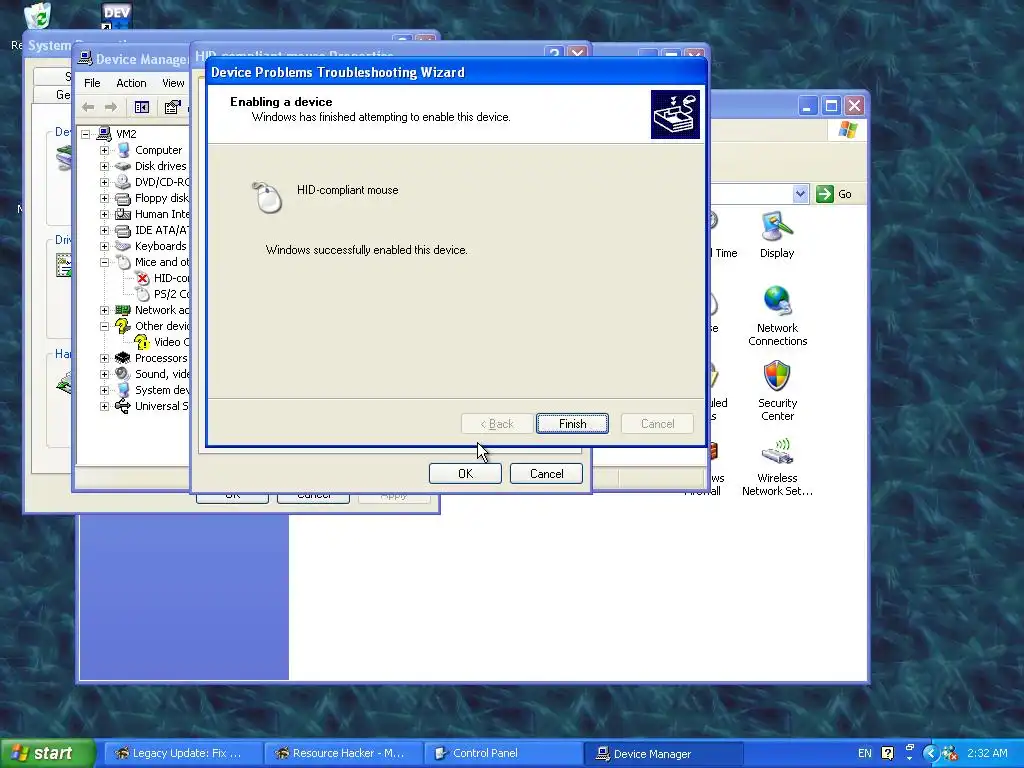Click the help question mark tray icon
The width and height of the screenshot is (1024, 768).
tap(888, 754)
